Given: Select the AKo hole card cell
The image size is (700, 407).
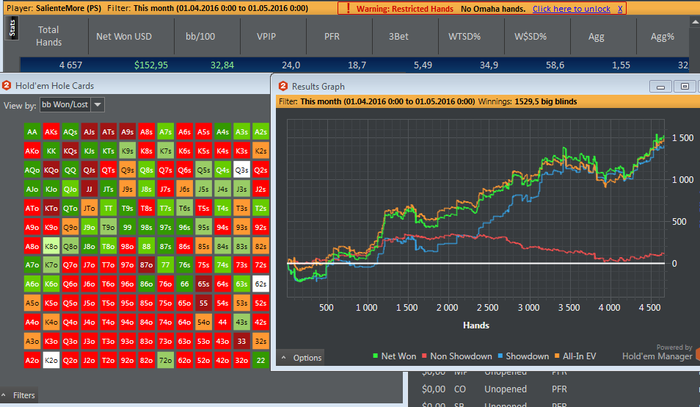Looking at the screenshot, I should tap(32, 151).
